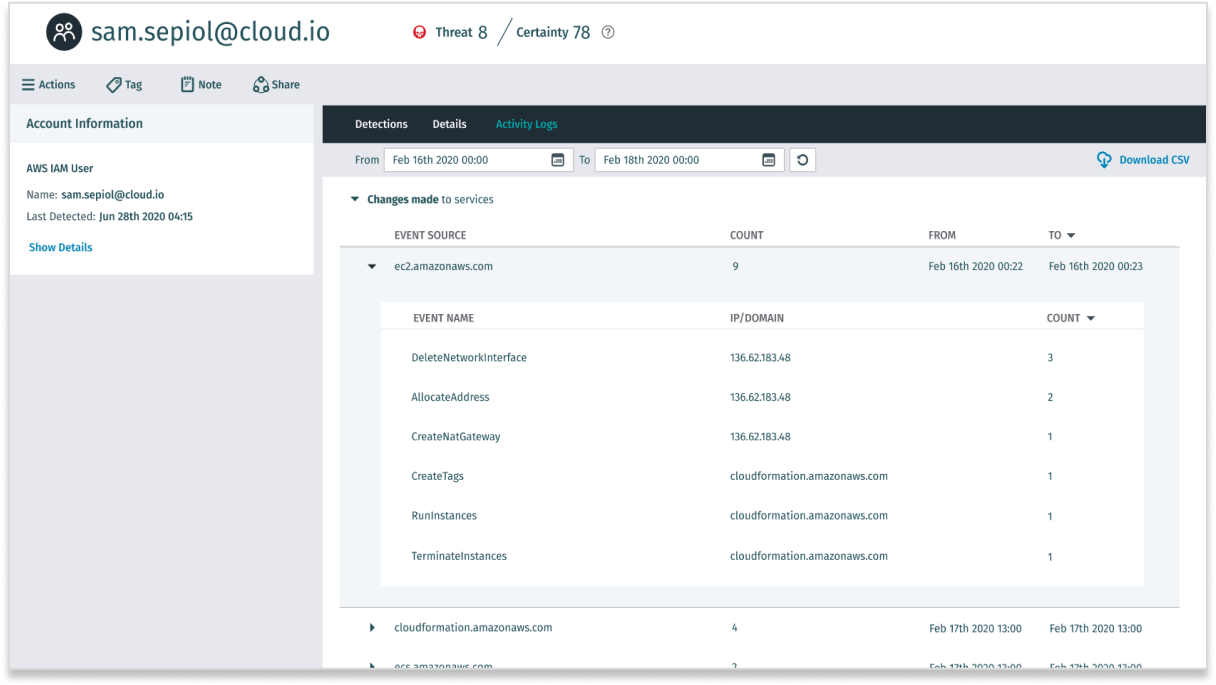
Task: Click the red threat severity icon
Action: tap(420, 32)
